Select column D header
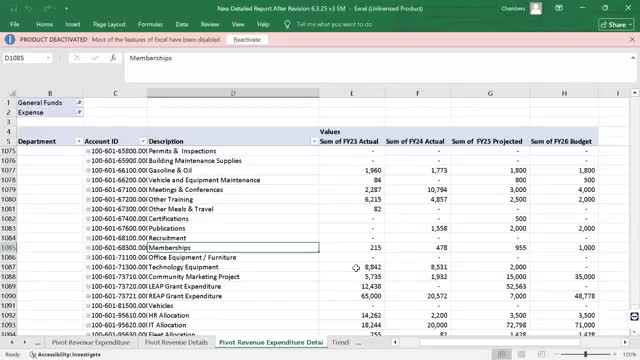Image resolution: width=640 pixels, height=360 pixels. click(x=233, y=93)
